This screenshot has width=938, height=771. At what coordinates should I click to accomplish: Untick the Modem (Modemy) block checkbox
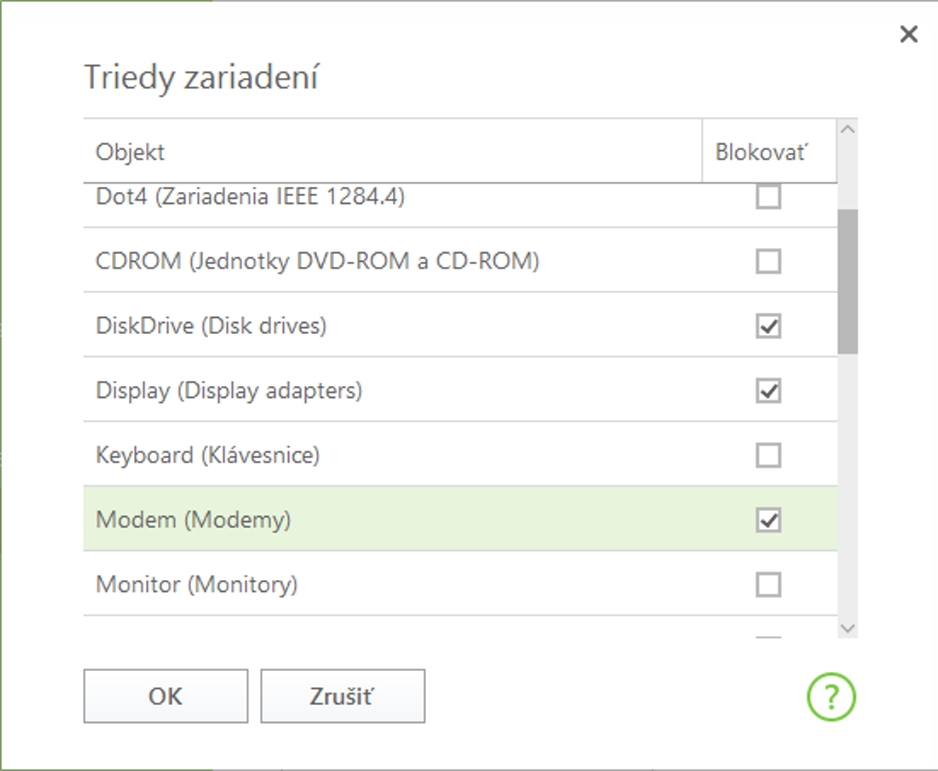(x=768, y=520)
